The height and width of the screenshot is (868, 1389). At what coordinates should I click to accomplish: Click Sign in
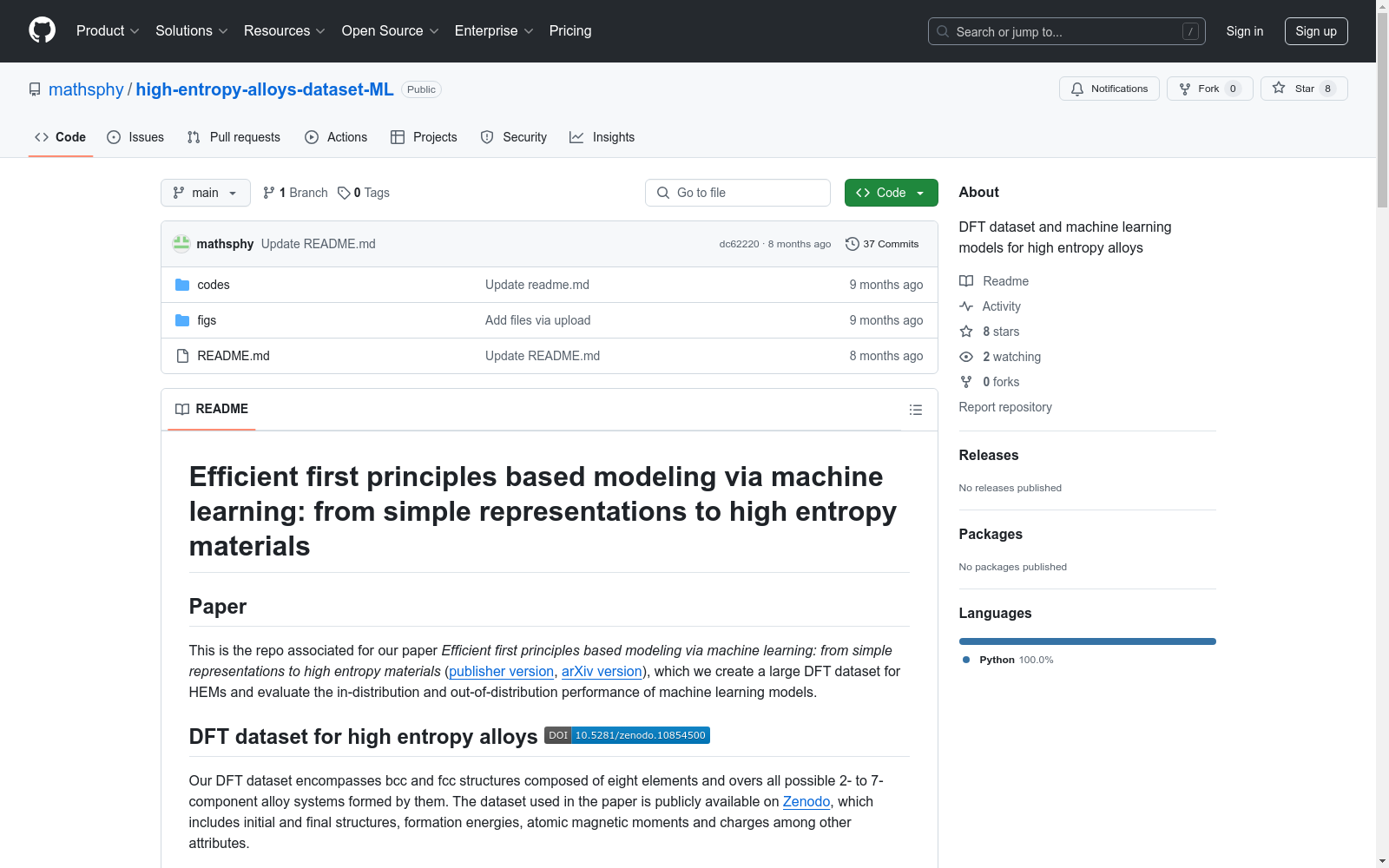click(1245, 31)
